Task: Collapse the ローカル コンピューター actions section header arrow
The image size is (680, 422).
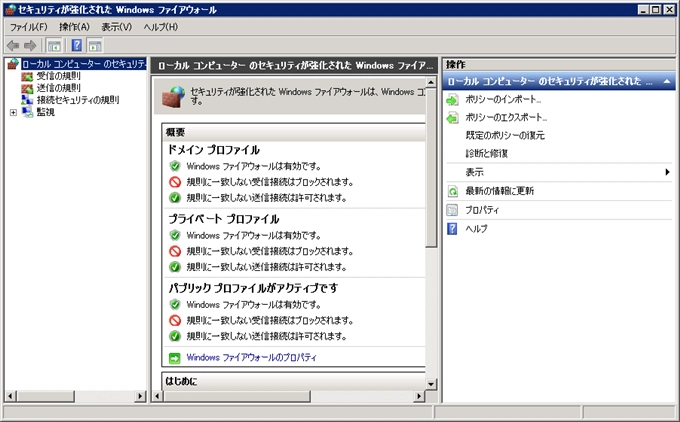Action: pos(667,82)
